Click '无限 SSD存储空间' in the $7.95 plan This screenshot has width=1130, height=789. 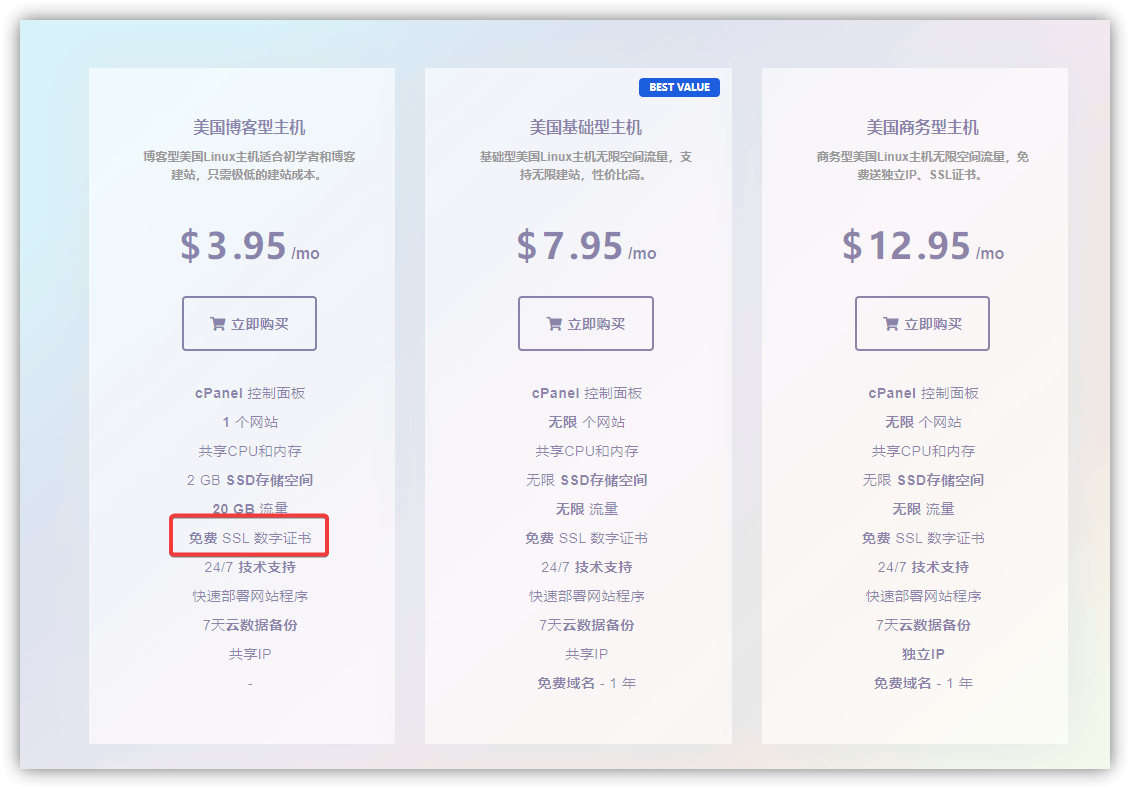[x=587, y=480]
